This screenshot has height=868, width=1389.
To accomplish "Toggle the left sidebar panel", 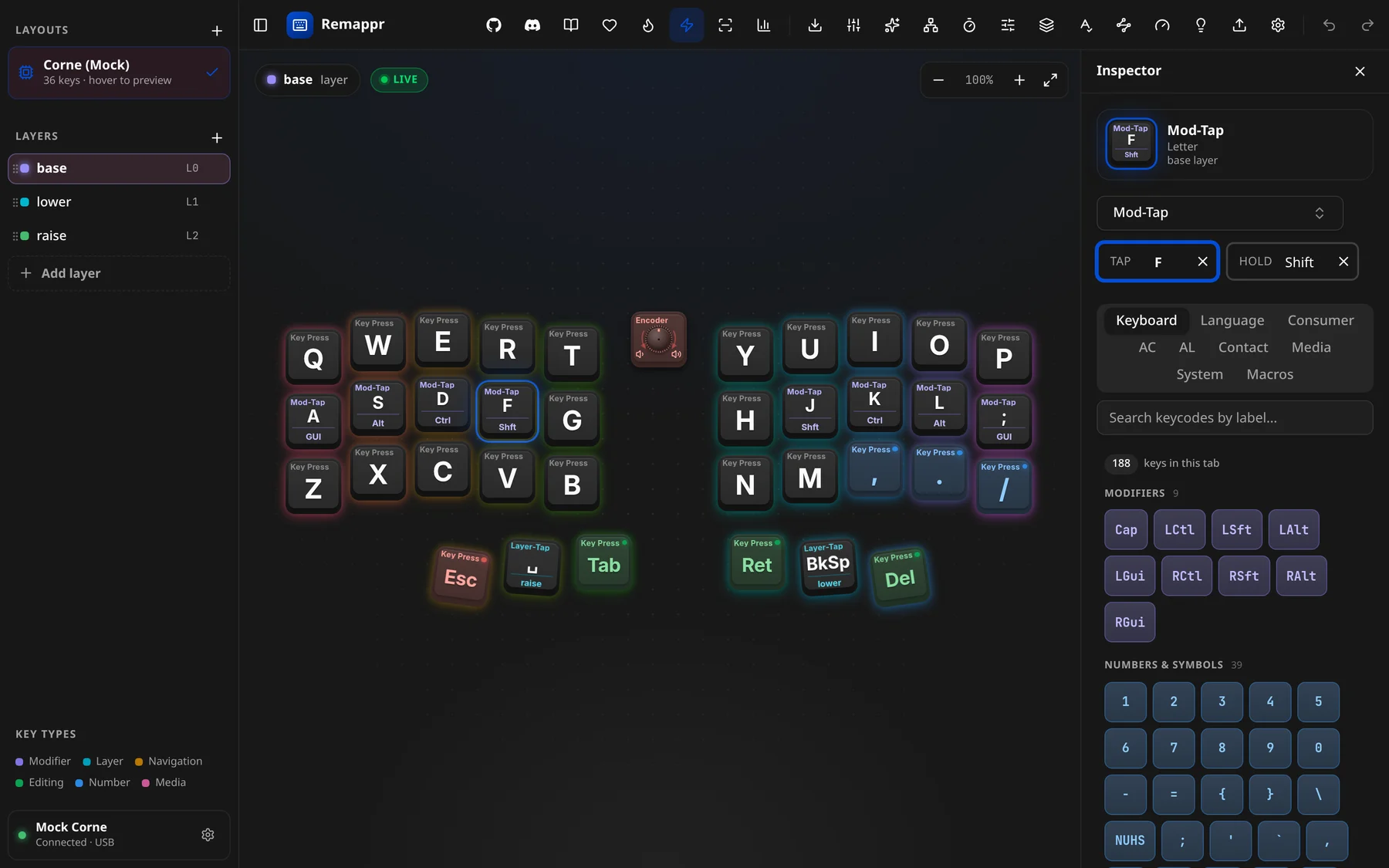I will coord(260,25).
